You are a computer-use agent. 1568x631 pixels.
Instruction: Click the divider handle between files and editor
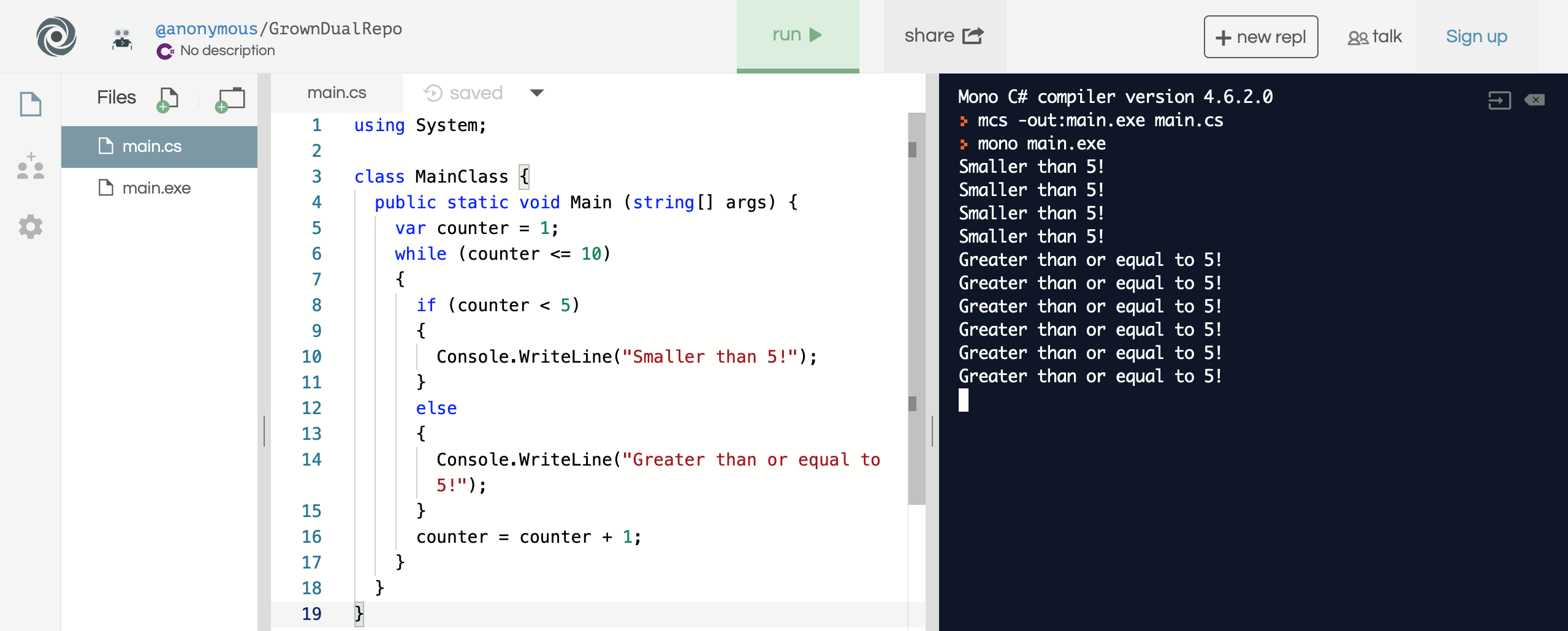tap(264, 431)
